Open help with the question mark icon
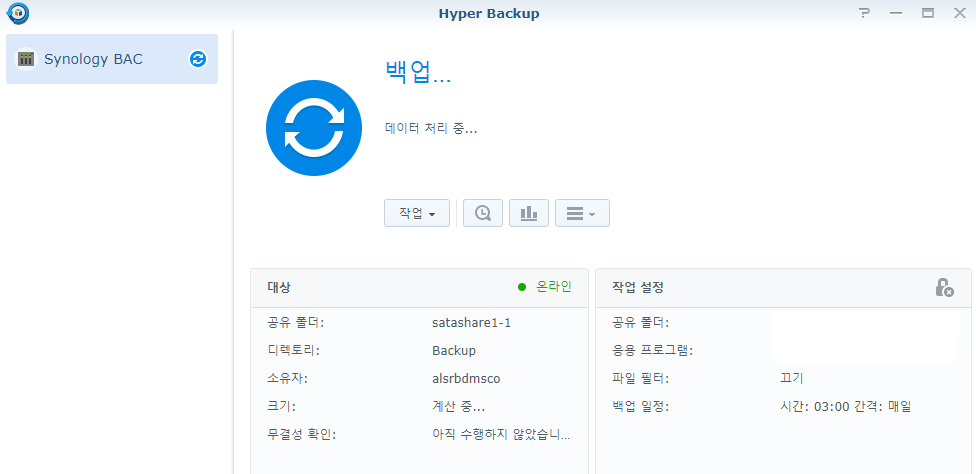Viewport: 976px width, 474px height. 864,13
